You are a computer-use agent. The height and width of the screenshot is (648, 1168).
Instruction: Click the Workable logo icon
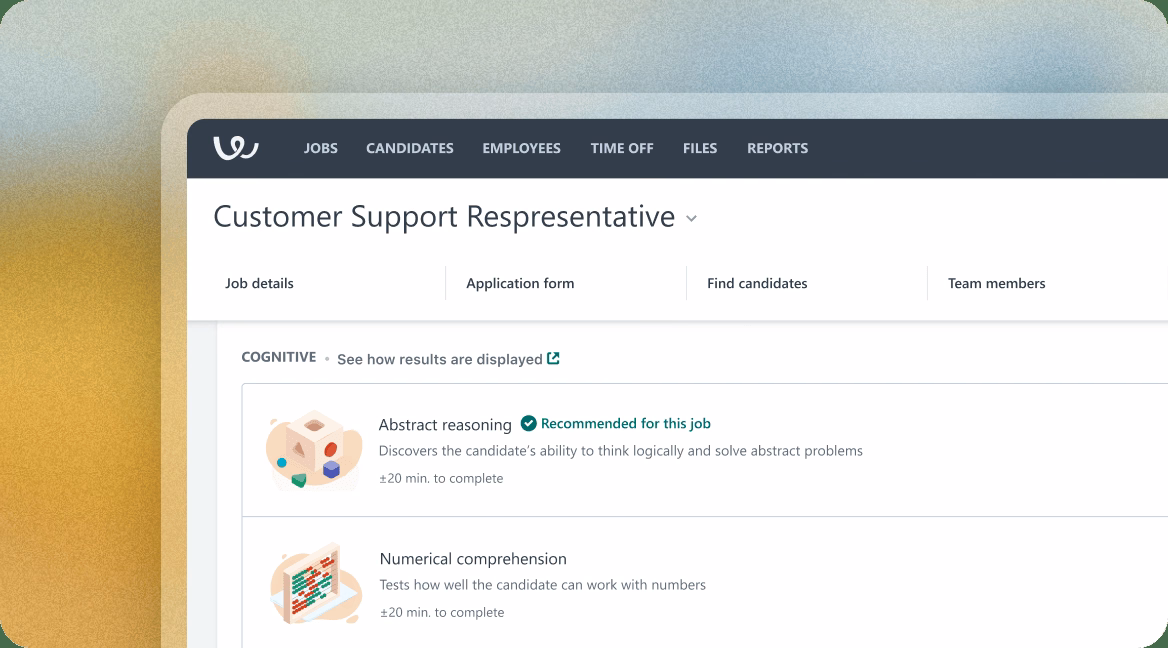[236, 148]
